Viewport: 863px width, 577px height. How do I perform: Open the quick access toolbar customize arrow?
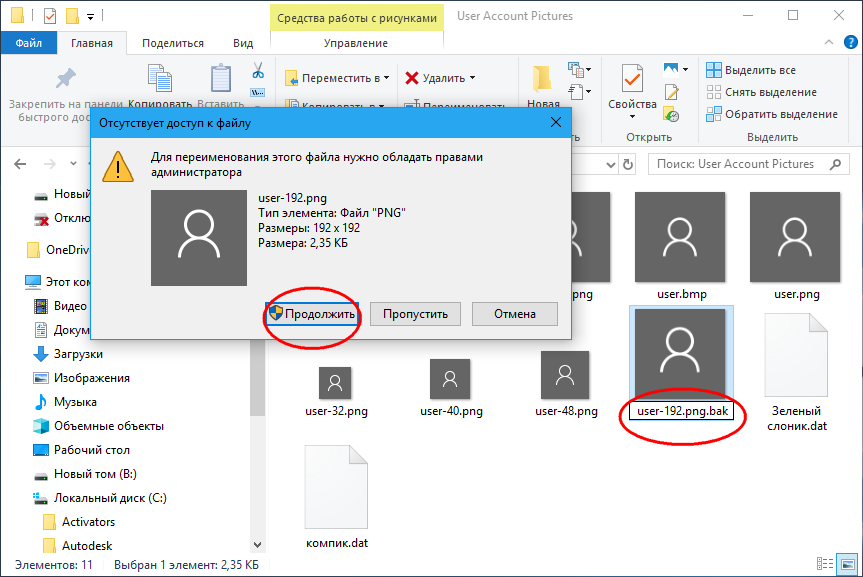[90, 17]
